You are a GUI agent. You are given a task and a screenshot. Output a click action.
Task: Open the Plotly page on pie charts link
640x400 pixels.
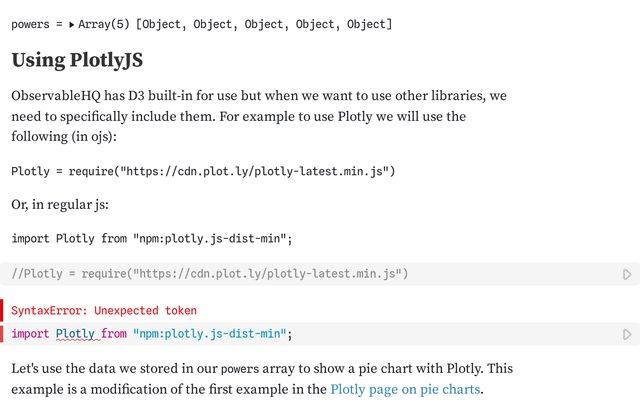405,389
